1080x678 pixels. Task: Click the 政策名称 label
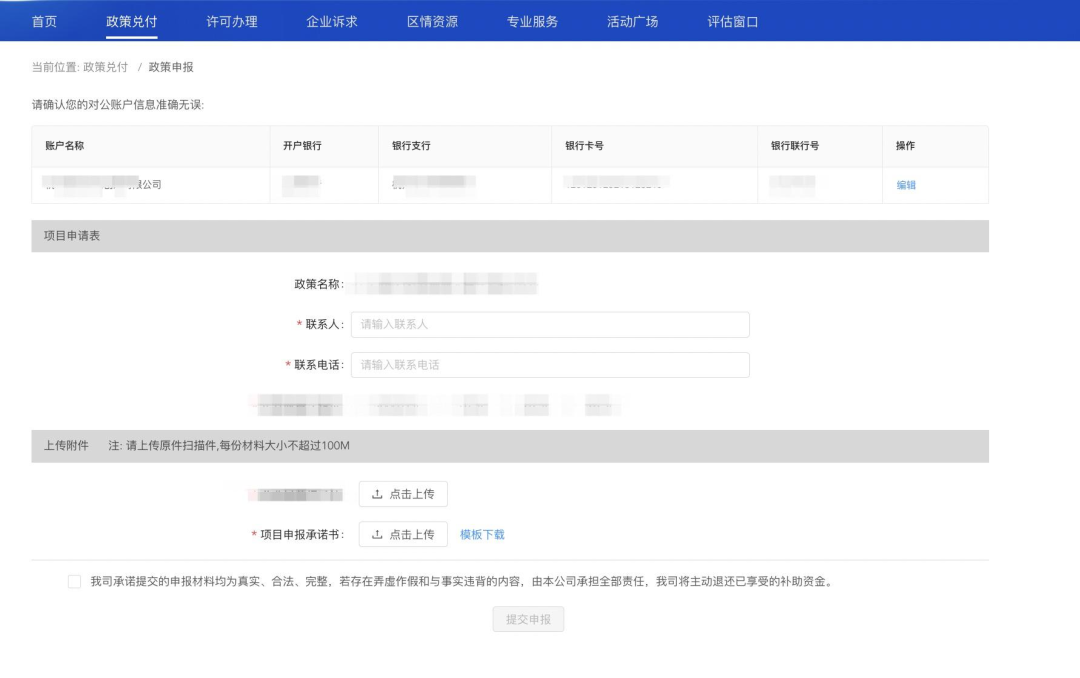319,284
